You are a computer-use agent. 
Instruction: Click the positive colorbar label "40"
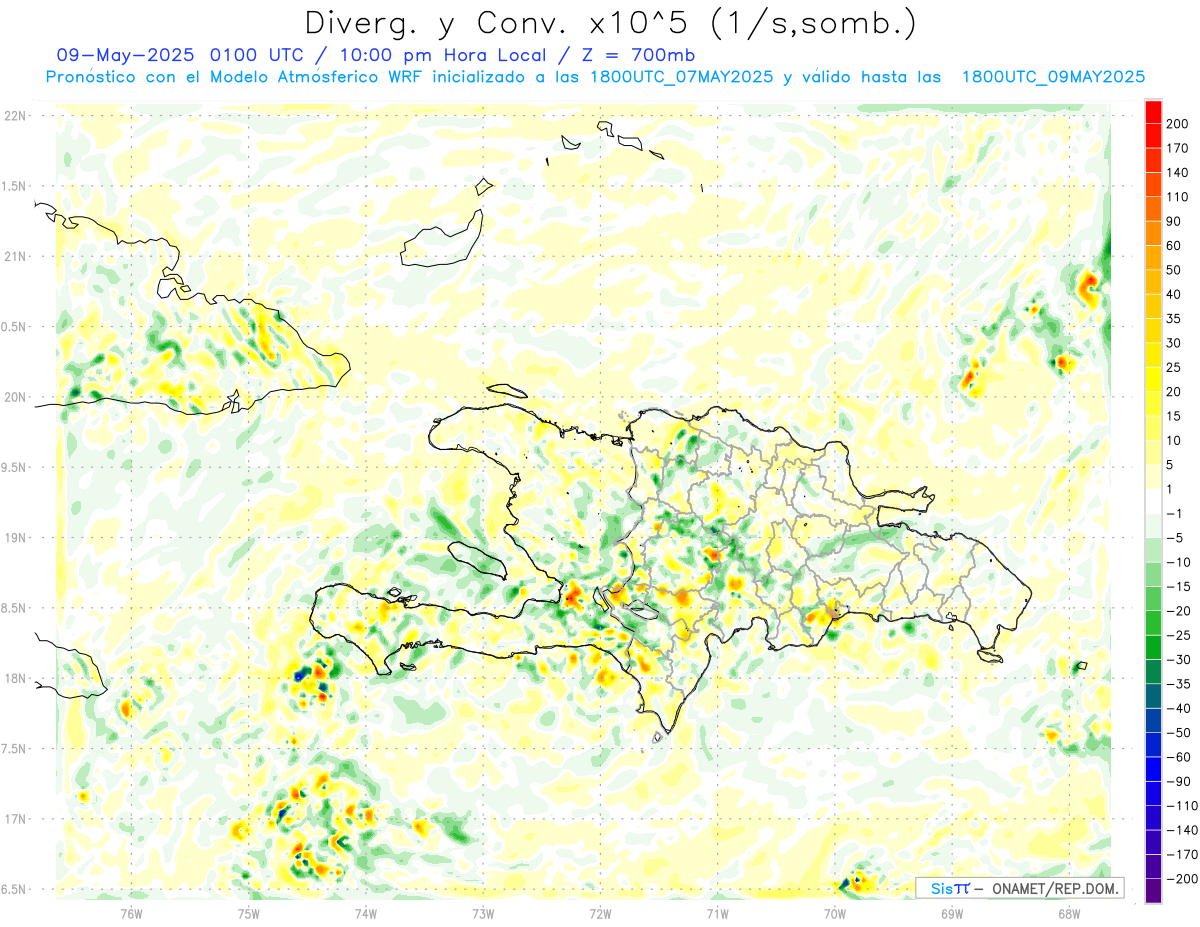[x=1174, y=294]
